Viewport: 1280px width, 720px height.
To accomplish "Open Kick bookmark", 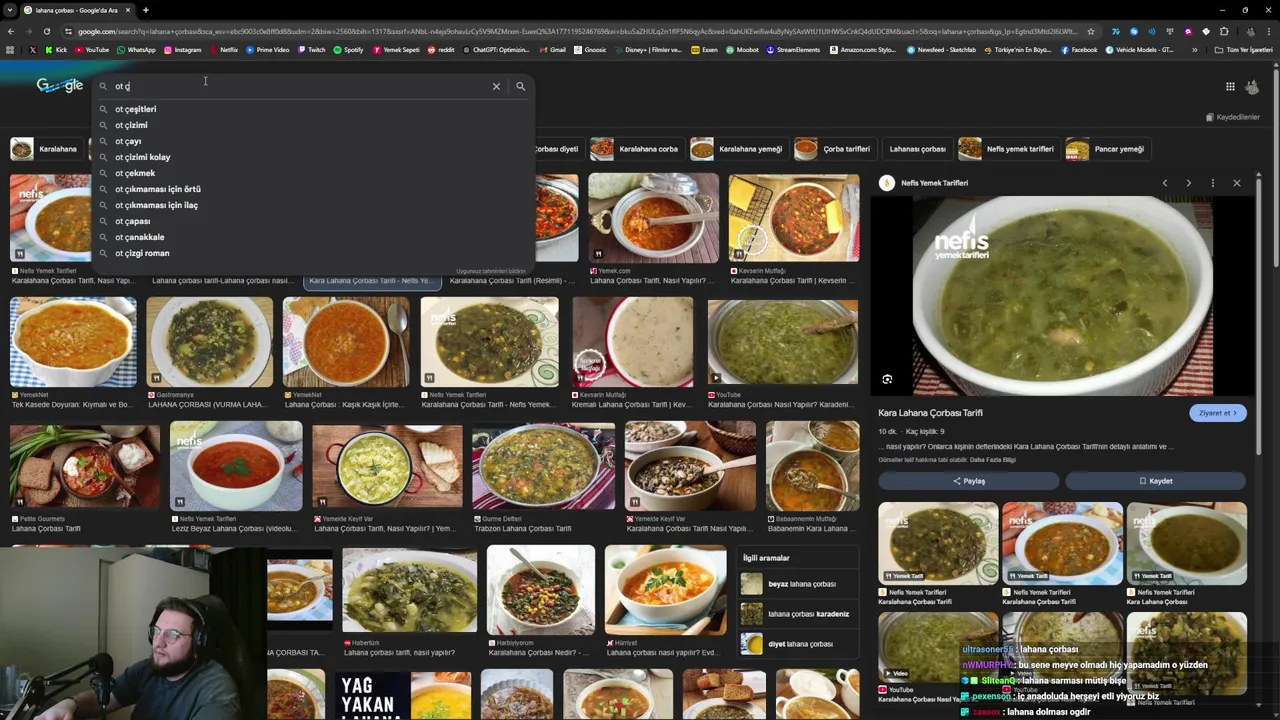I will pos(56,50).
